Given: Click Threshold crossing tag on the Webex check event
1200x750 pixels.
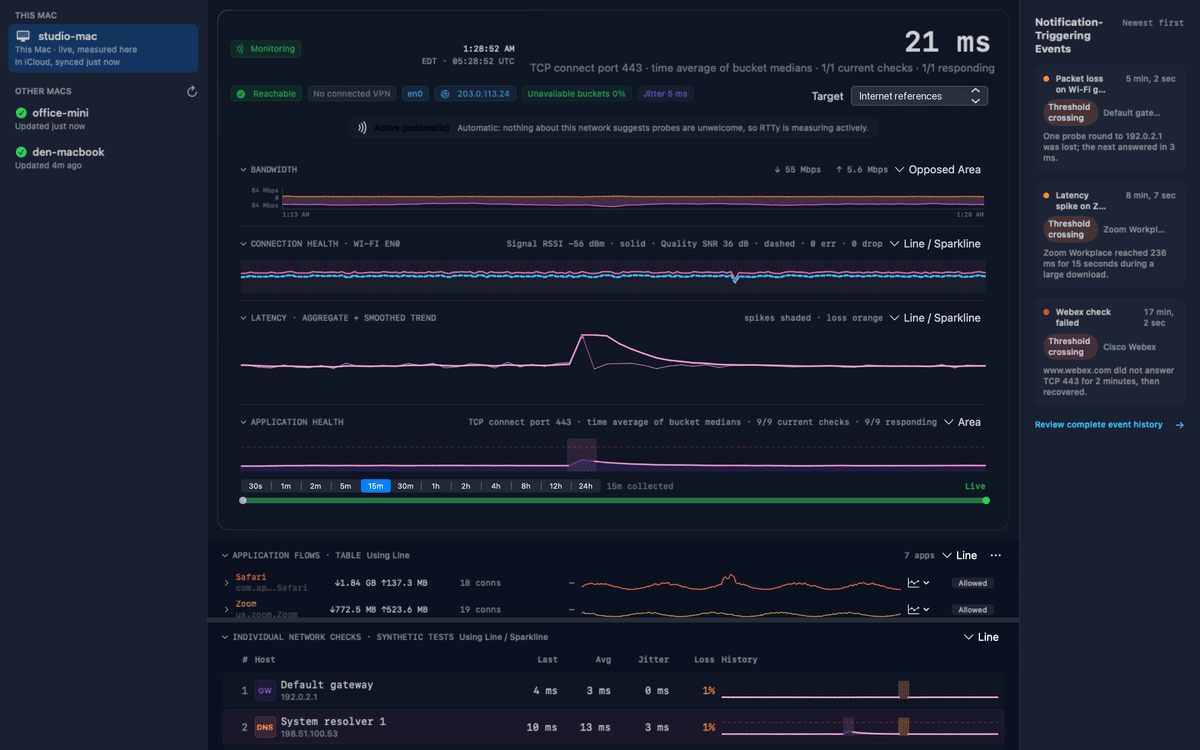Looking at the screenshot, I should [x=1069, y=346].
